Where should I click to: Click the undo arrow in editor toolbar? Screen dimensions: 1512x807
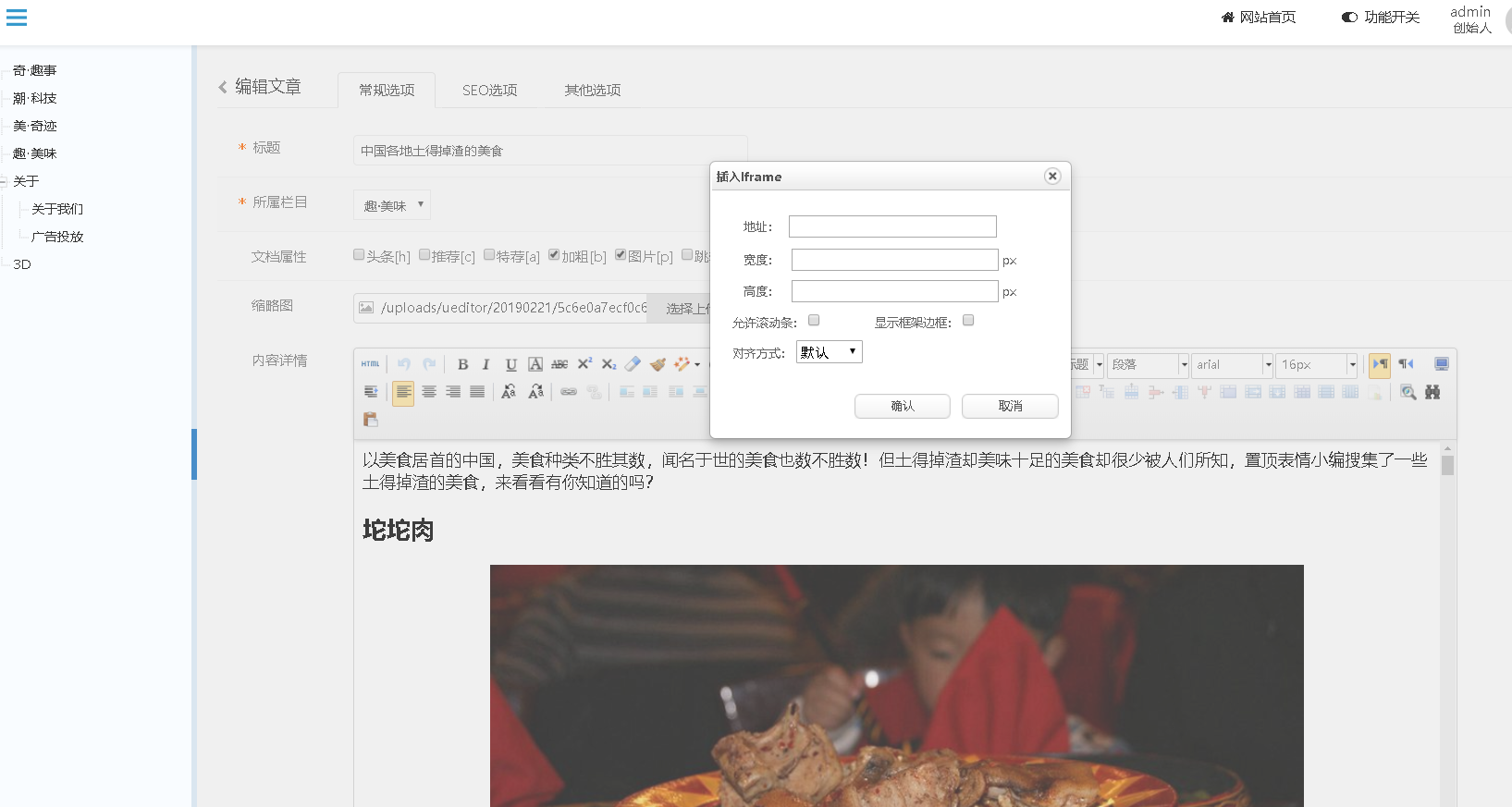[404, 364]
